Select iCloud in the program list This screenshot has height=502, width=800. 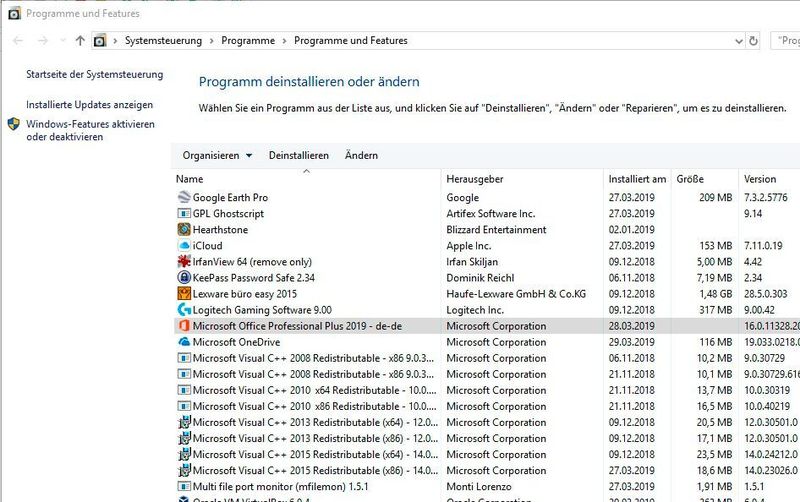click(207, 245)
